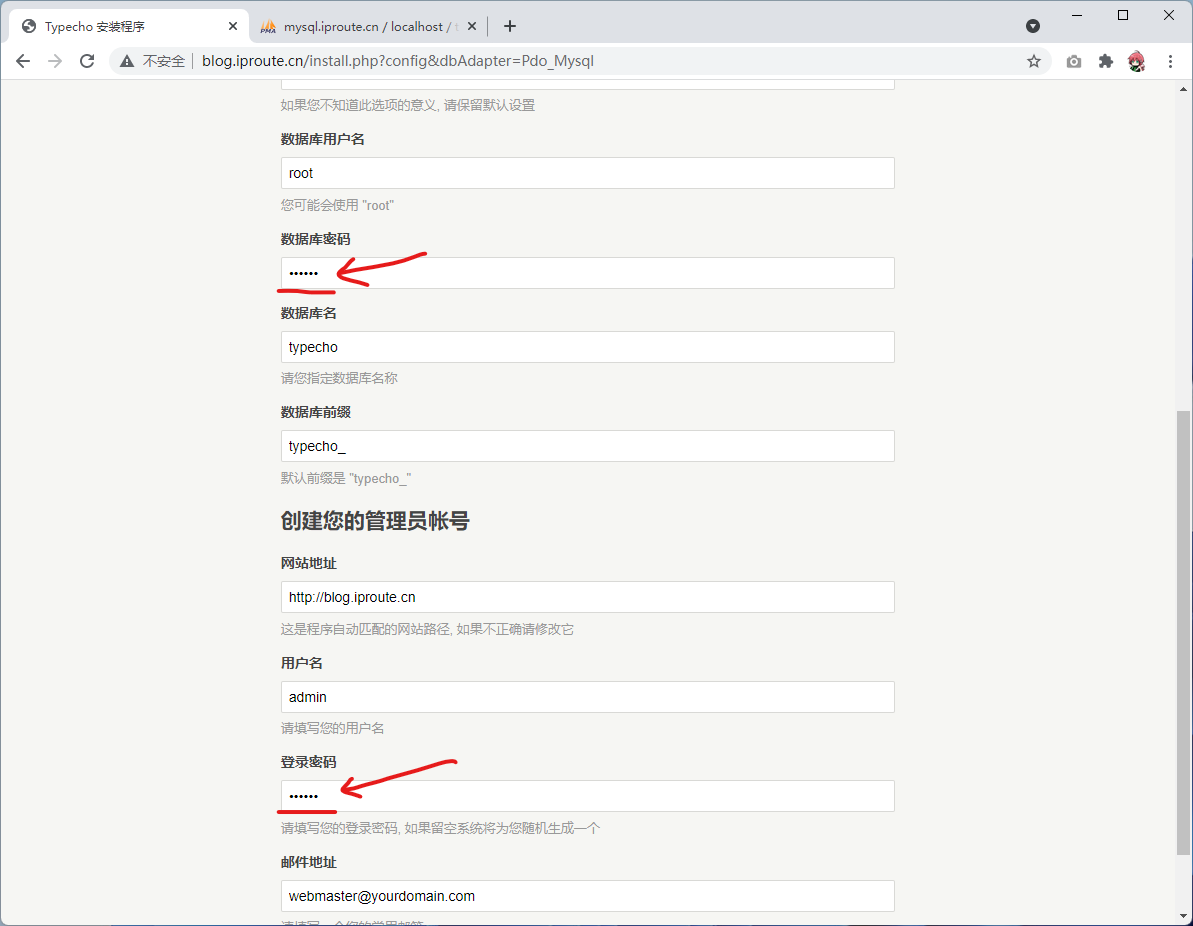1193x926 pixels.
Task: Switch to the mysql.iproute.cn tab
Action: click(x=369, y=27)
